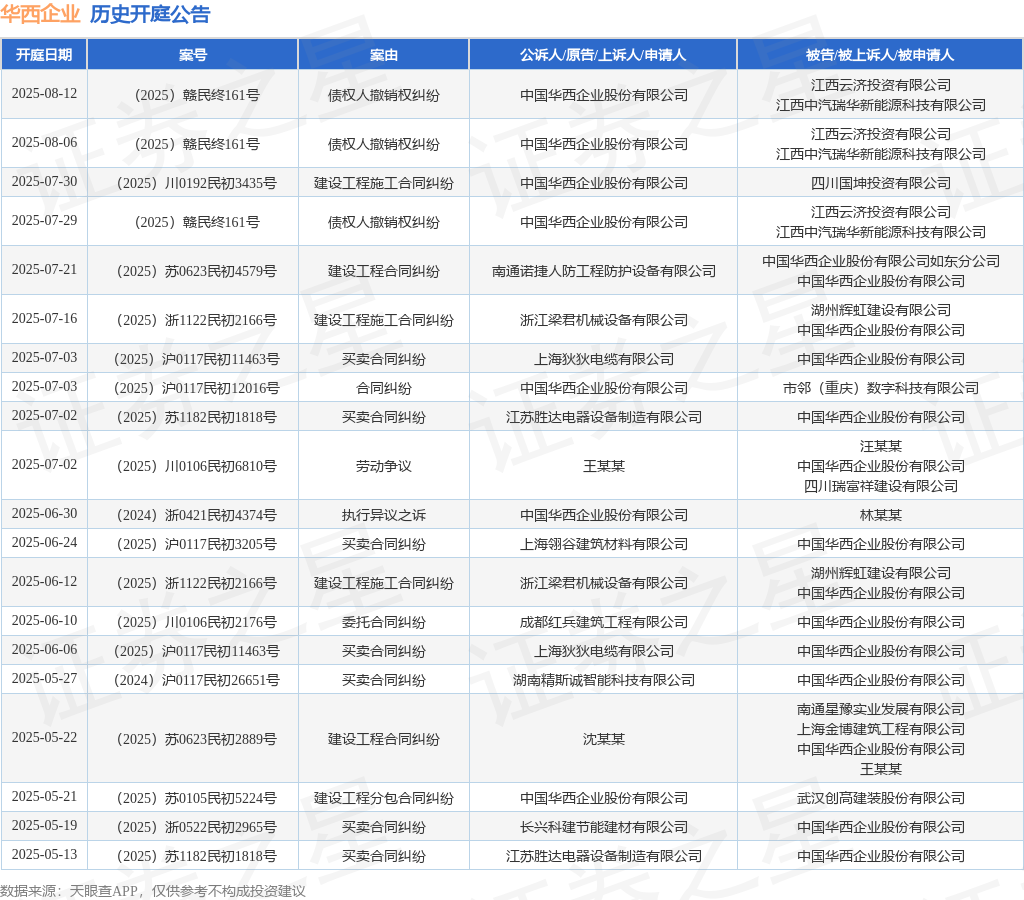Screen dimensions: 1024x900
Task: Click the date 2025-07-21
Action: click(x=44, y=270)
